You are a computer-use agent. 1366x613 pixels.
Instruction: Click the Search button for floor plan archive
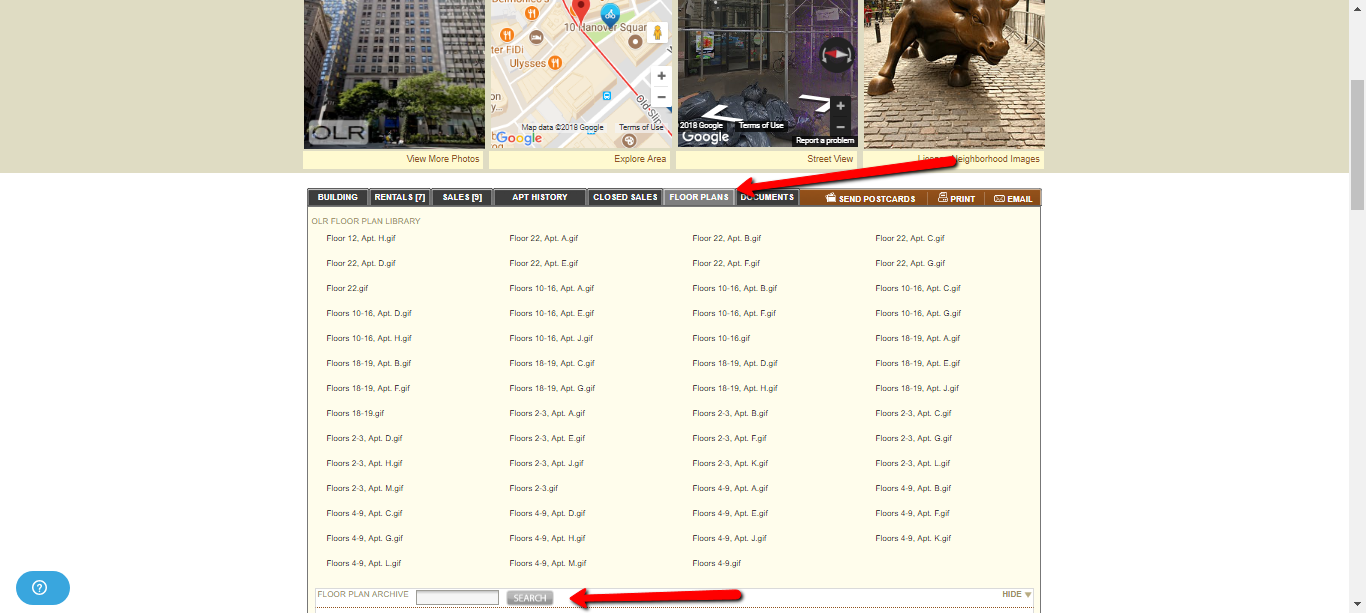530,598
